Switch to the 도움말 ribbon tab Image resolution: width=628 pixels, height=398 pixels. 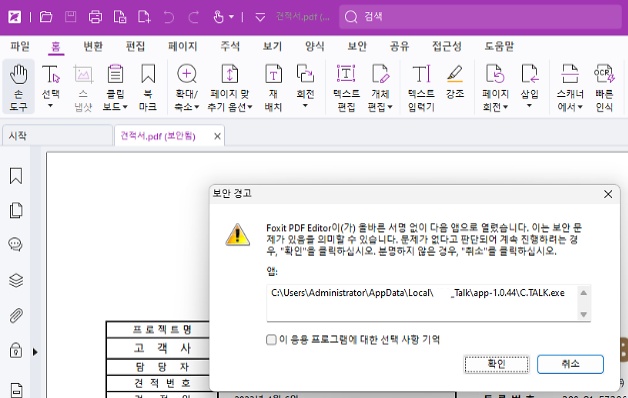499,46
